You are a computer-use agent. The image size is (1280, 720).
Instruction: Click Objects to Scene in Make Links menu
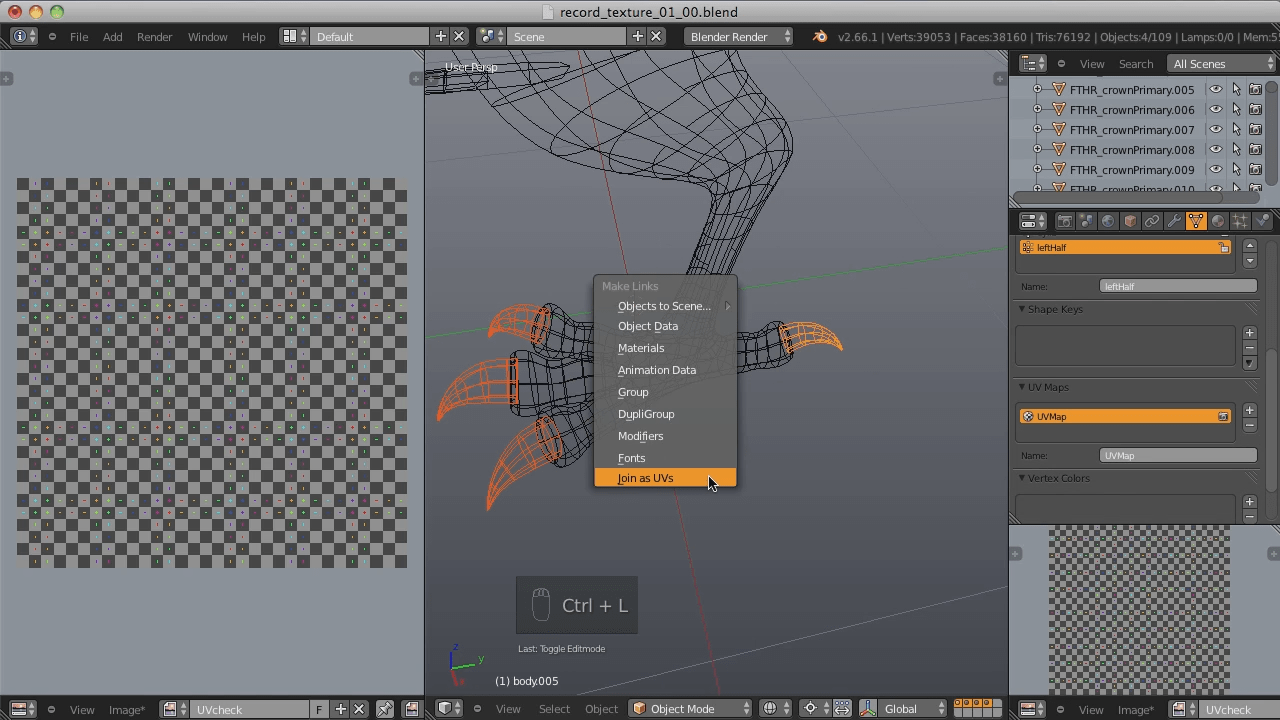(x=664, y=306)
